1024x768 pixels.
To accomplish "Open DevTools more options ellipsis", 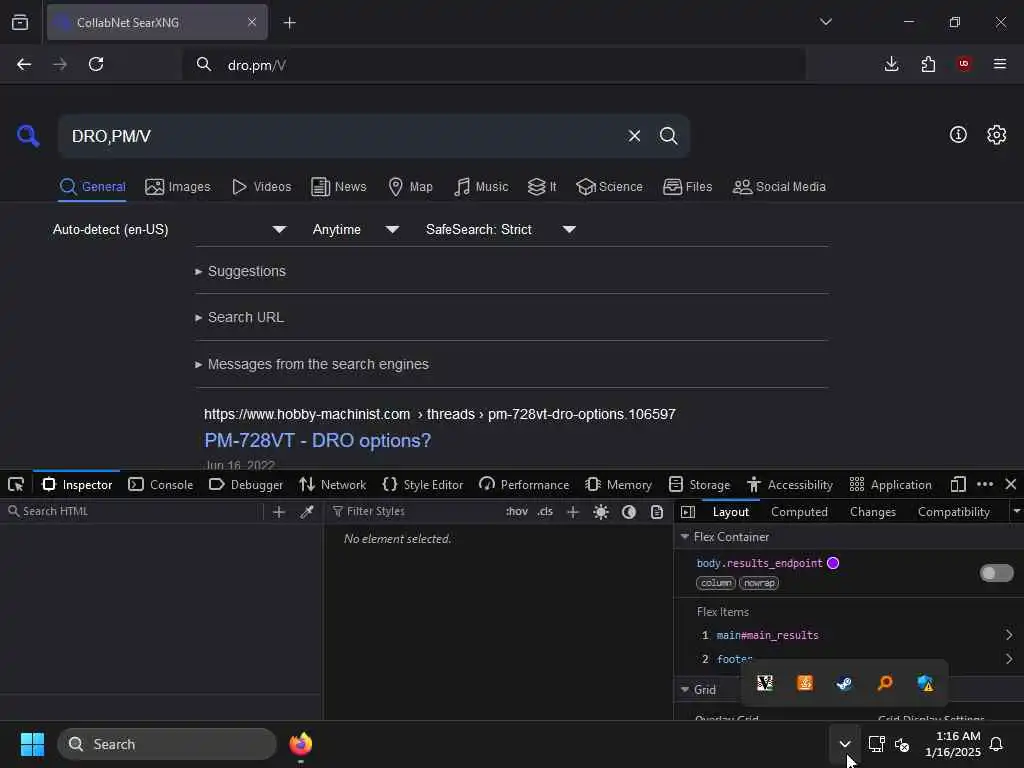I will (985, 484).
